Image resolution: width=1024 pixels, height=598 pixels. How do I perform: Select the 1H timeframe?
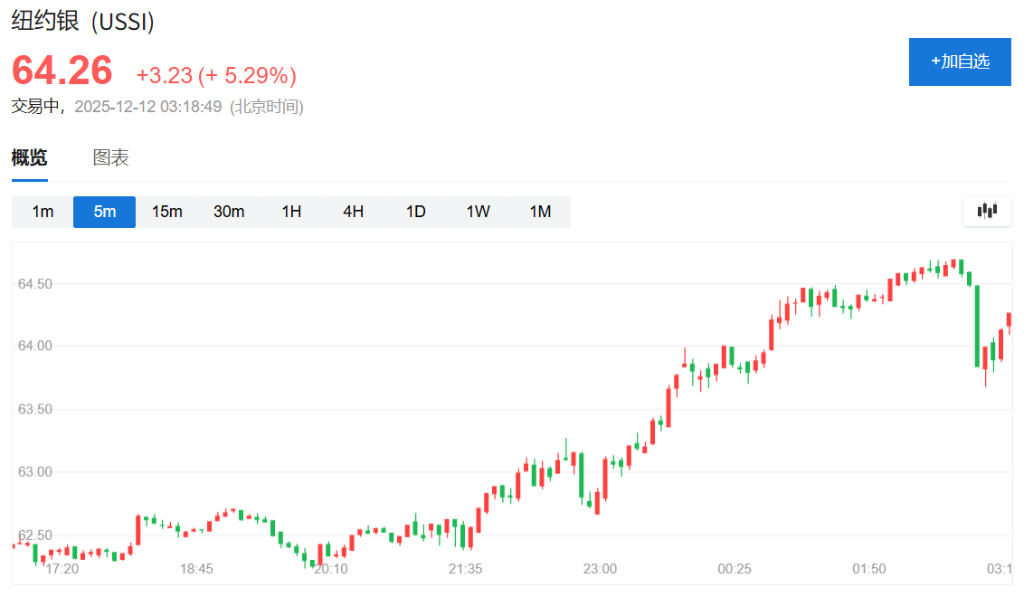(x=291, y=211)
